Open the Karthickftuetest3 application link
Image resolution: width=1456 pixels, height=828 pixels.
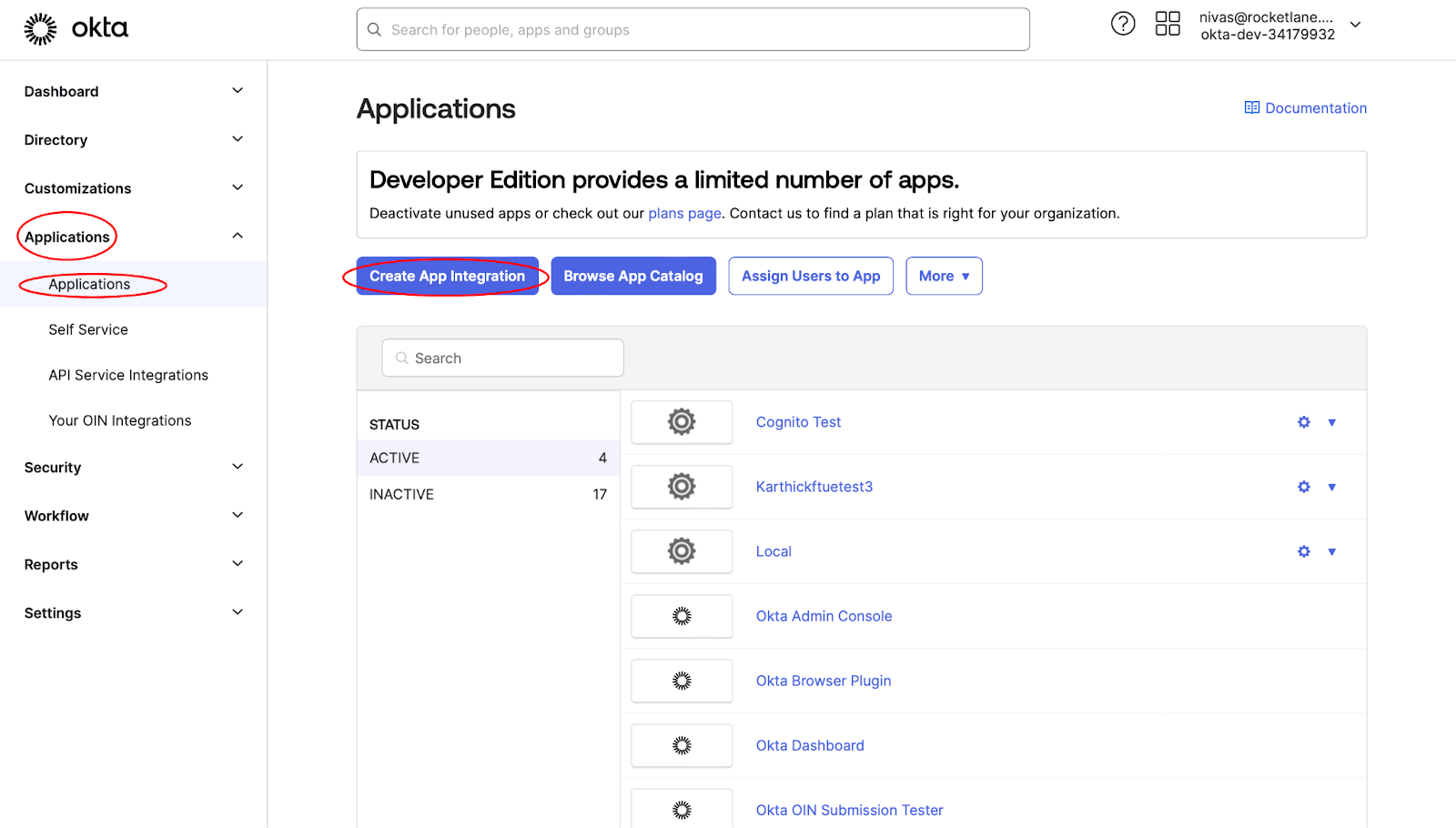click(x=814, y=487)
